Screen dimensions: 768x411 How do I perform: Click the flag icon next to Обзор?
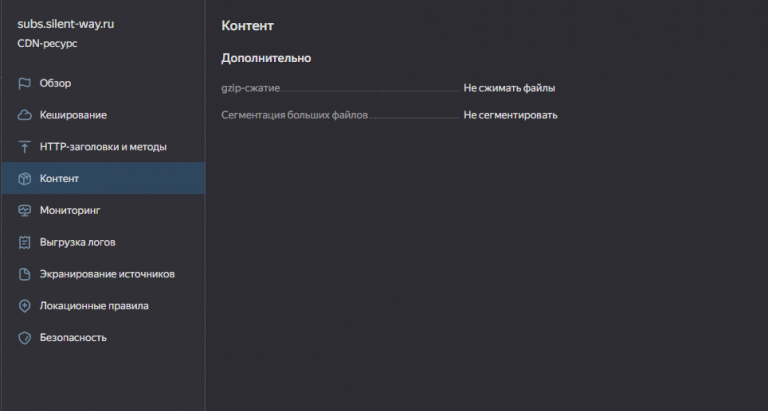pos(24,83)
